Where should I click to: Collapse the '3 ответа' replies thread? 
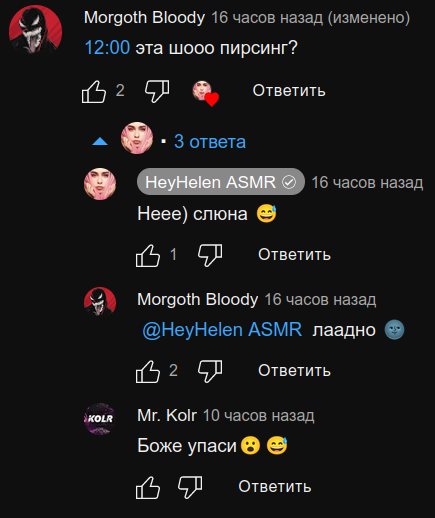pyautogui.click(x=210, y=142)
